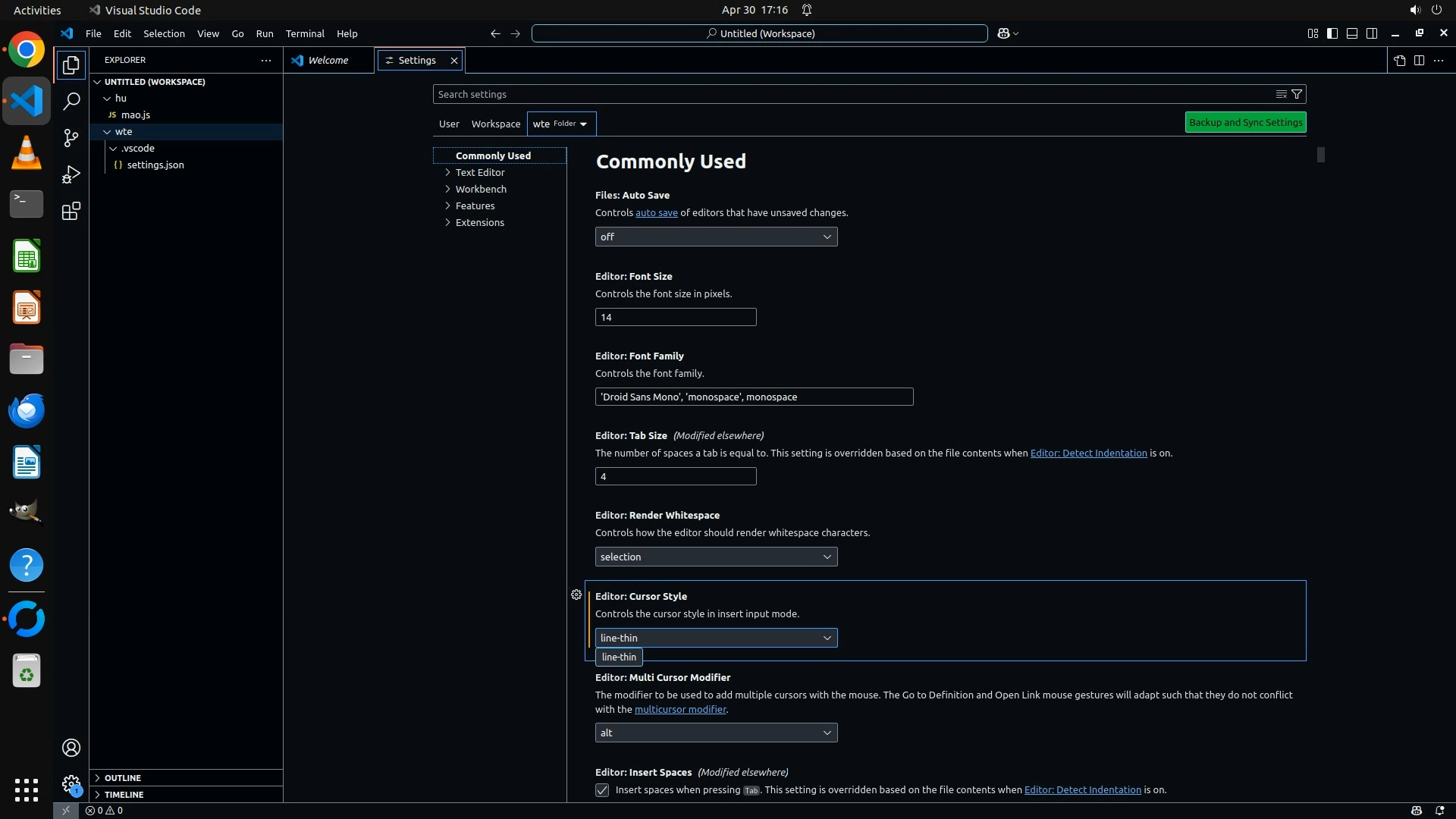Click the Accounts icon in activity bar

tap(71, 748)
